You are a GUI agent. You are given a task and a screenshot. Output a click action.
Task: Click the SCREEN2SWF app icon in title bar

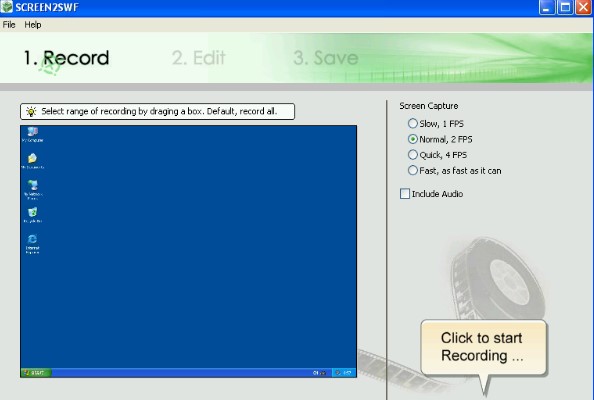(6, 6)
